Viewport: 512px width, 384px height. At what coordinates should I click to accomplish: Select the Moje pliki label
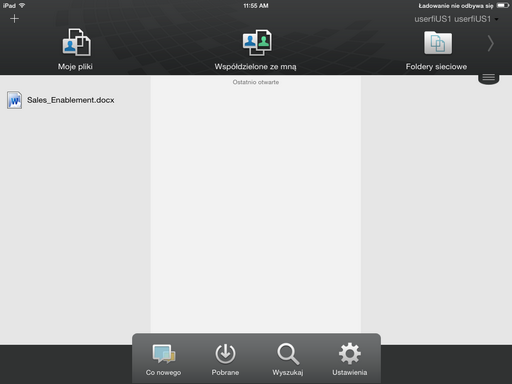point(75,67)
